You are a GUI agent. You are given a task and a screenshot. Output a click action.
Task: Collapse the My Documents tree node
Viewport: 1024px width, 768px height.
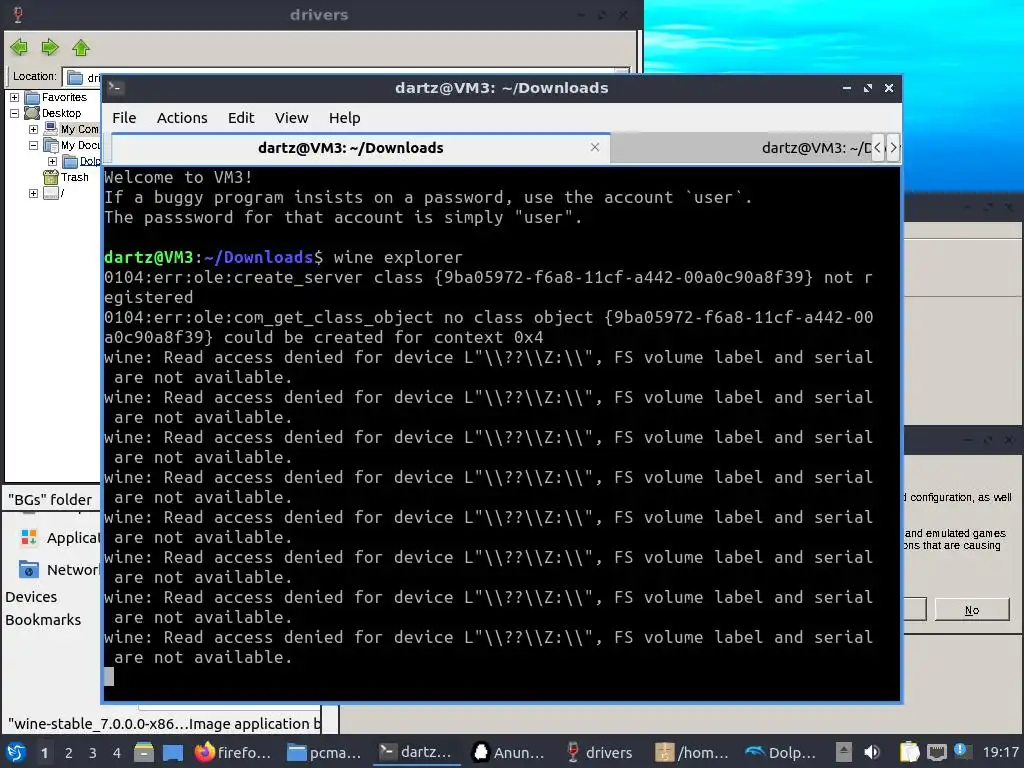point(33,145)
